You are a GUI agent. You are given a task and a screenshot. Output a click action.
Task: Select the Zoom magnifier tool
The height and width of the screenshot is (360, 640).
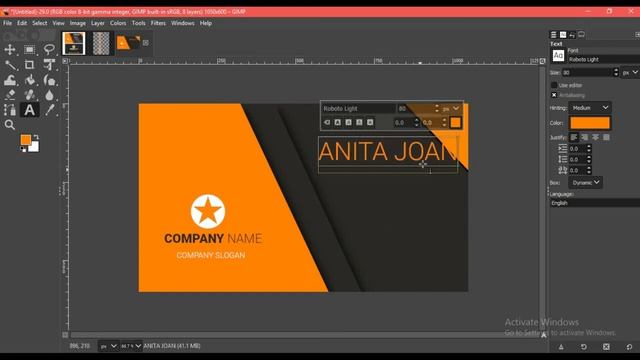(9, 125)
